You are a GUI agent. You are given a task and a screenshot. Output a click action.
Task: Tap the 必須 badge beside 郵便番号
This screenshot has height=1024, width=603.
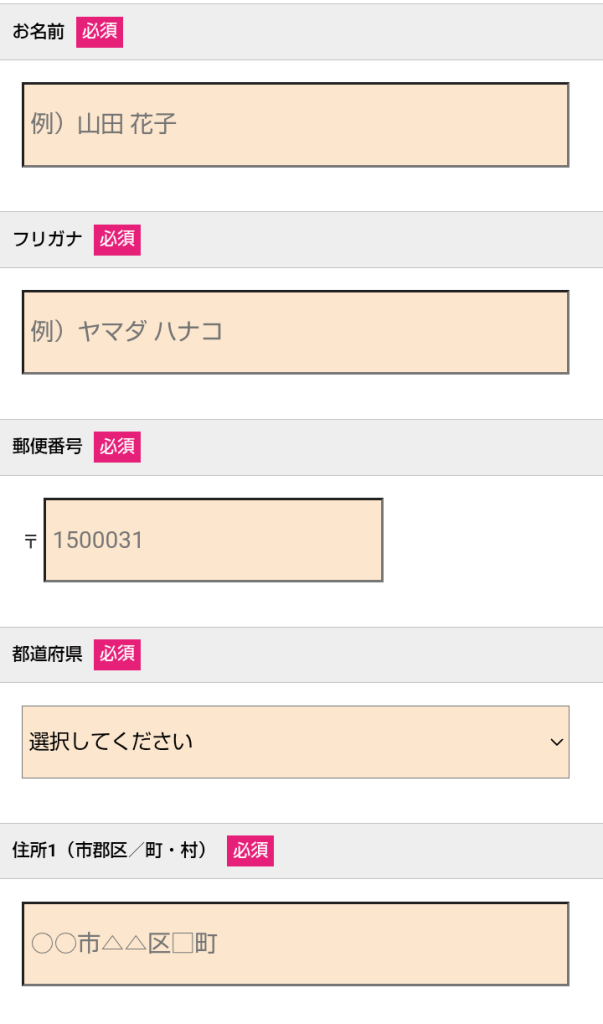117,447
